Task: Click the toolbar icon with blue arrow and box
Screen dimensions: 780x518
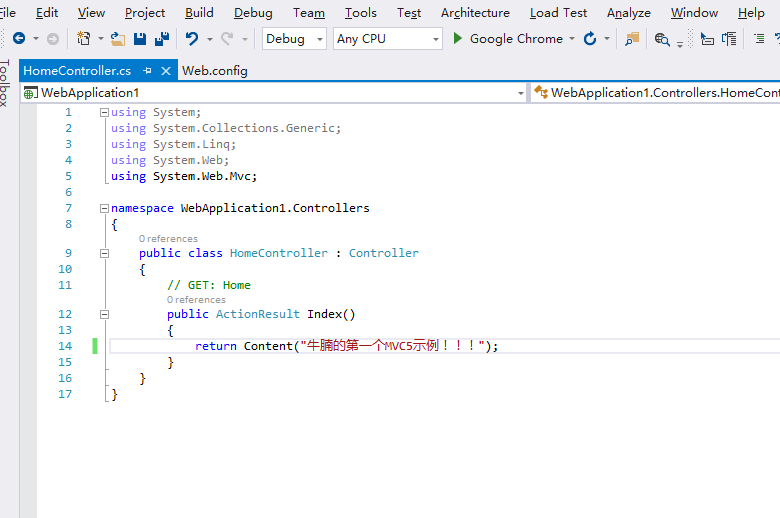Action: pyautogui.click(x=707, y=39)
